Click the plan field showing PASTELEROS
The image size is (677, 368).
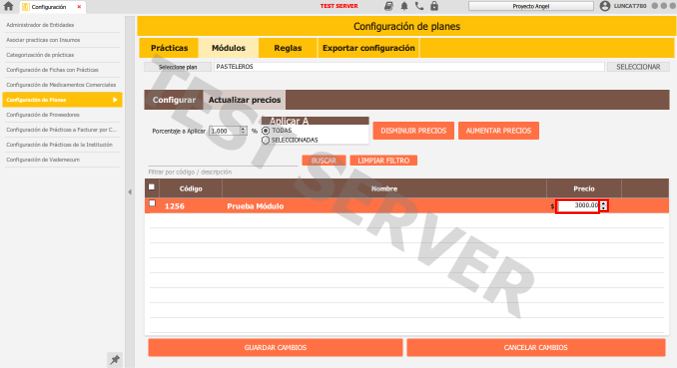pos(409,67)
